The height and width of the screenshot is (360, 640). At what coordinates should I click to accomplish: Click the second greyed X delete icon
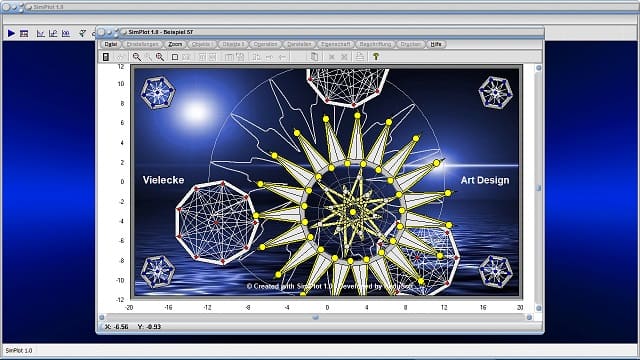[344, 57]
